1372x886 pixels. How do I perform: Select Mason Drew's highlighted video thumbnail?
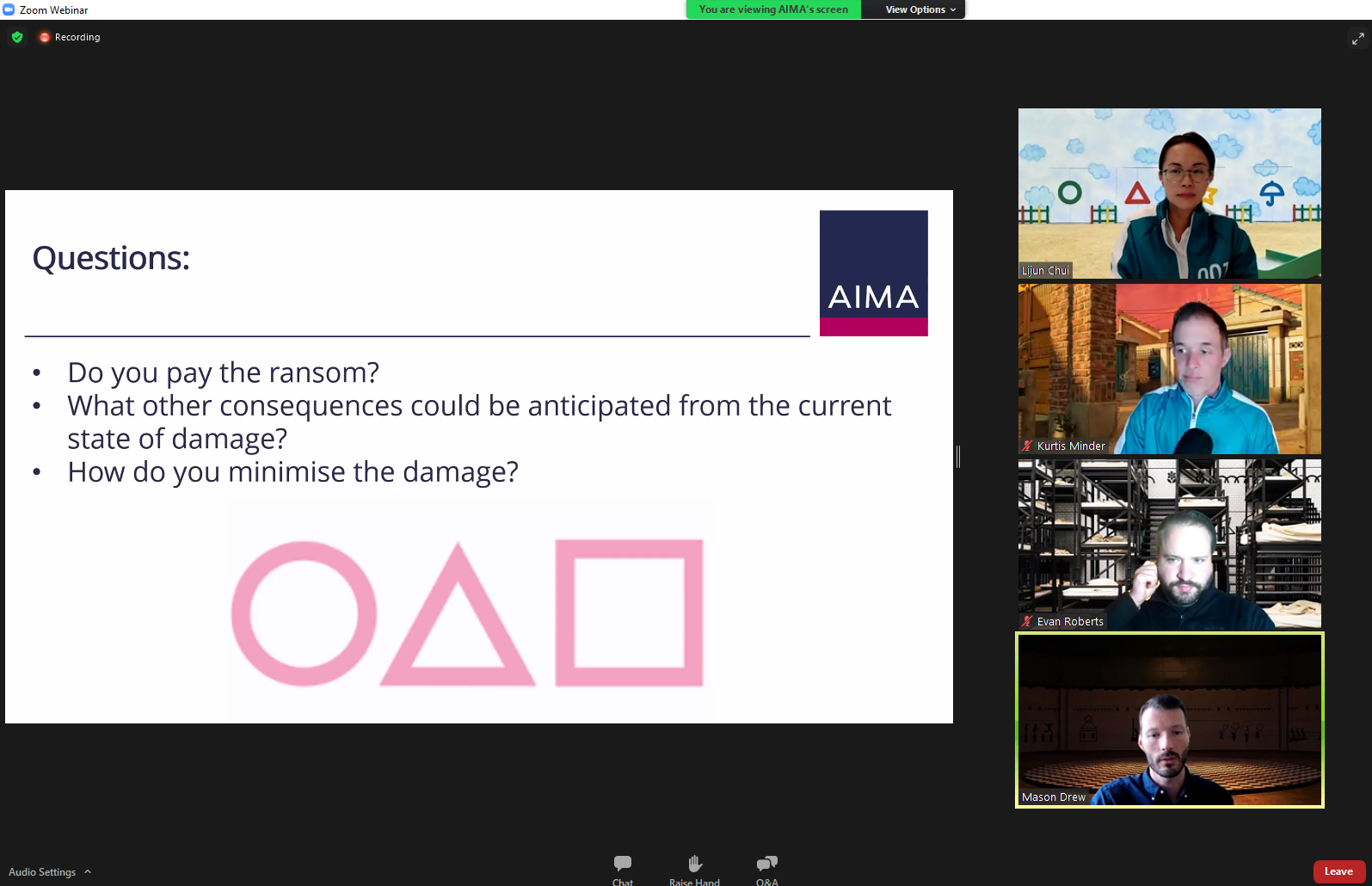(x=1169, y=720)
